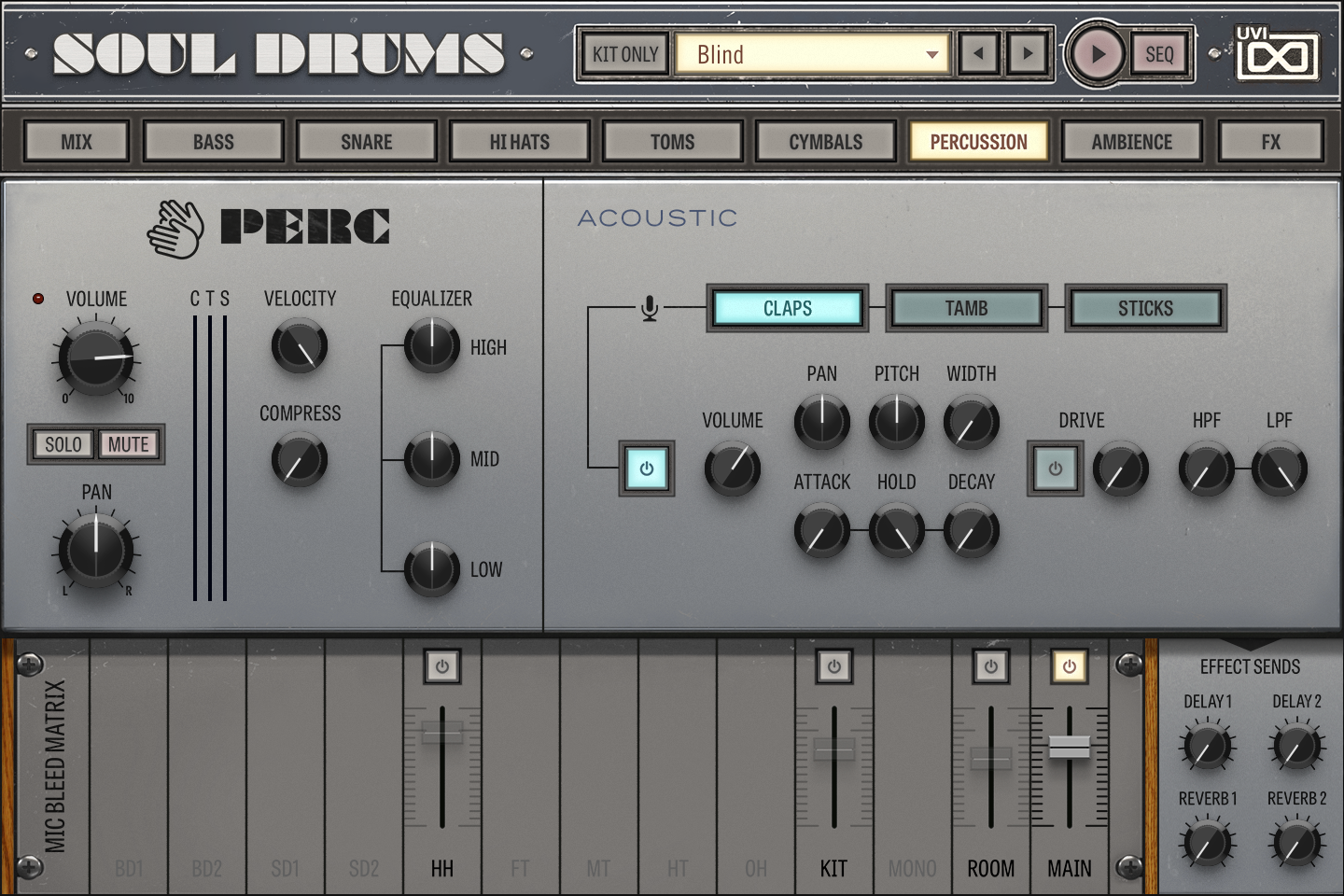Select the TAMB sound
Image resolution: width=1344 pixels, height=896 pixels.
[966, 307]
